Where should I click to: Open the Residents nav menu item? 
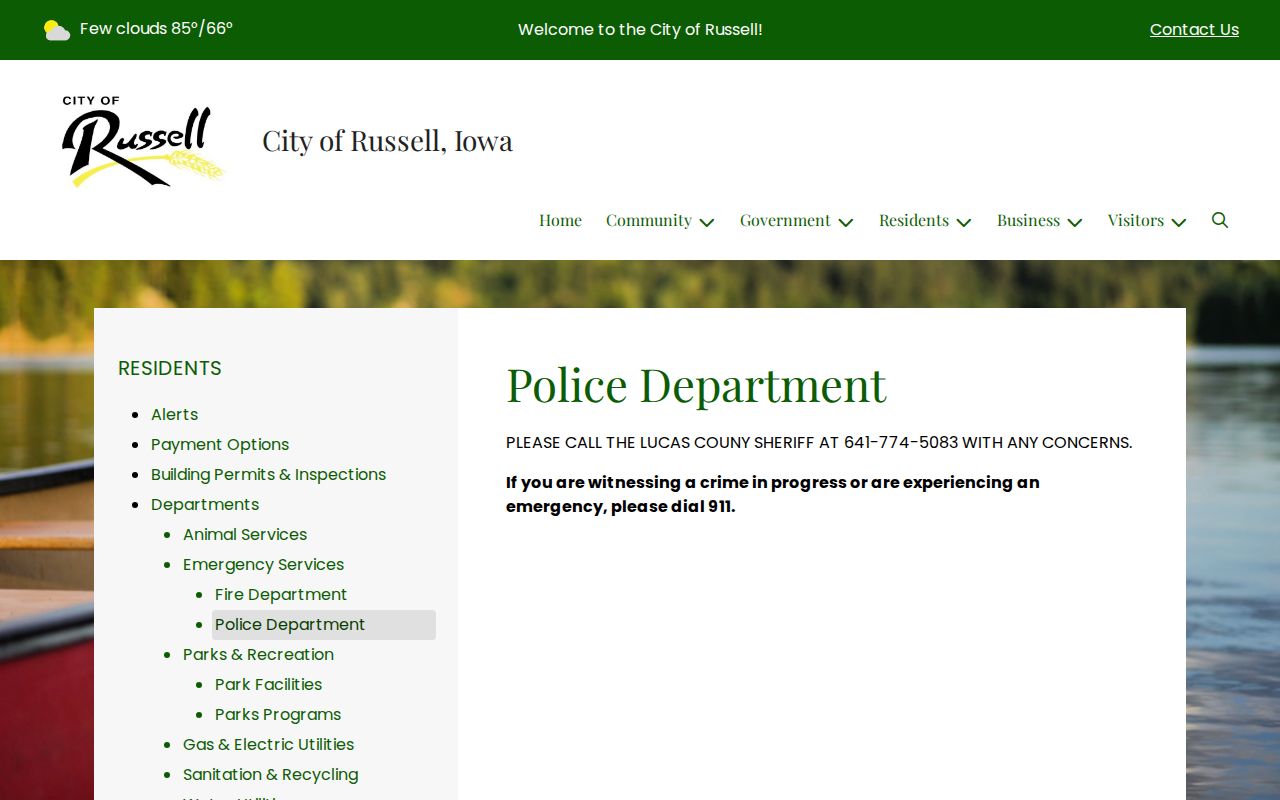[914, 220]
